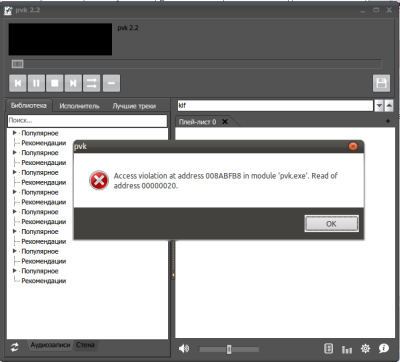Open settings via the gear icon
Image resolution: width=400 pixels, height=362 pixels.
[x=365, y=349]
